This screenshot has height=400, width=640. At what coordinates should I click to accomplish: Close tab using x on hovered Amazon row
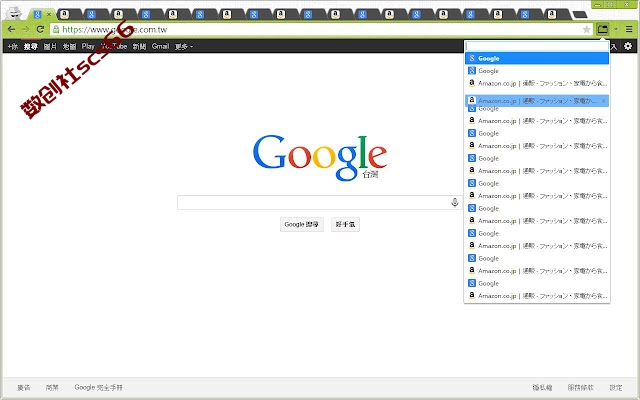(x=603, y=101)
